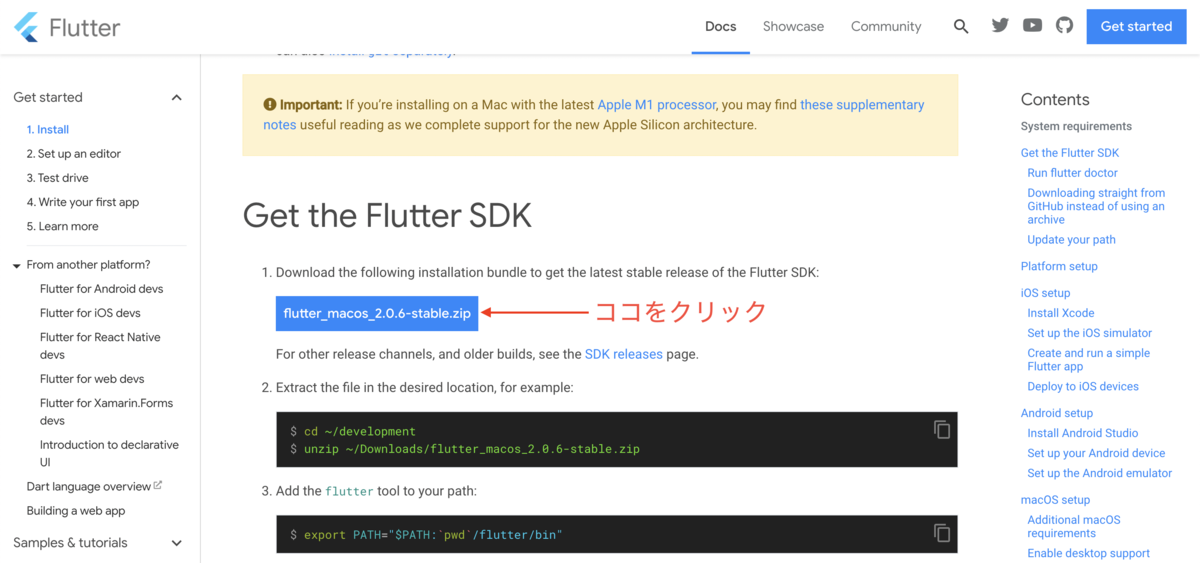
Task: Jump to System requirements in Contents
Action: point(1076,126)
